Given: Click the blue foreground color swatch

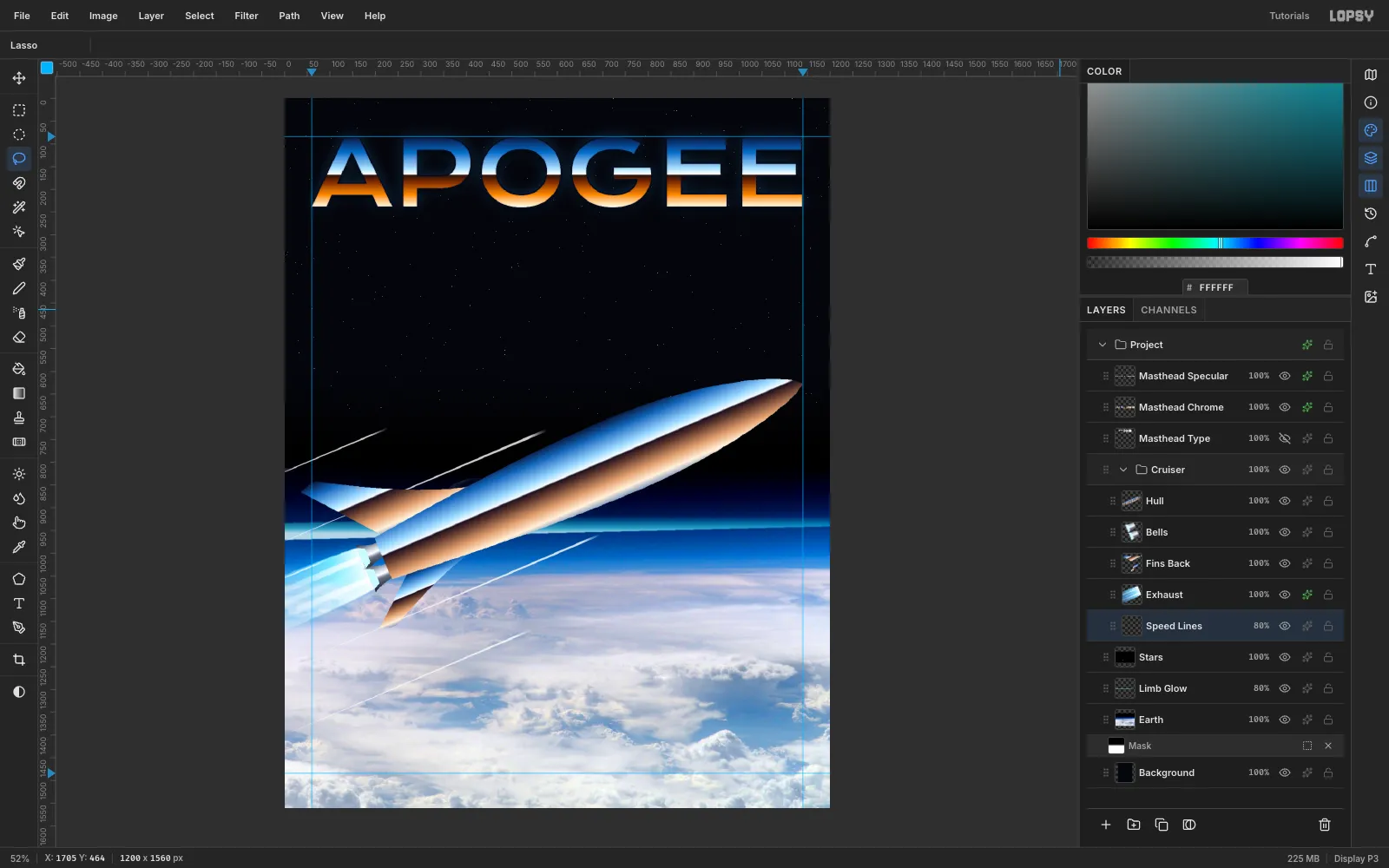Looking at the screenshot, I should coord(47,68).
